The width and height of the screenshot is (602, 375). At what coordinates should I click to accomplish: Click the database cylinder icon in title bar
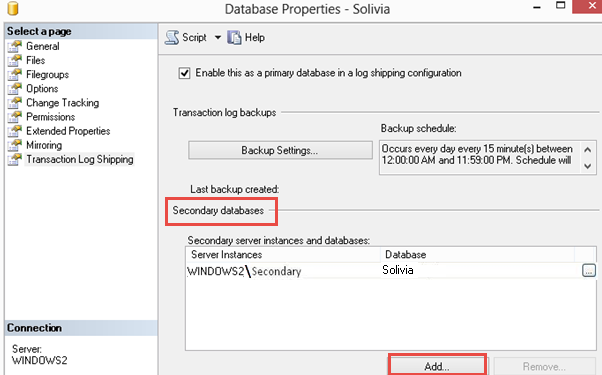tap(13, 8)
